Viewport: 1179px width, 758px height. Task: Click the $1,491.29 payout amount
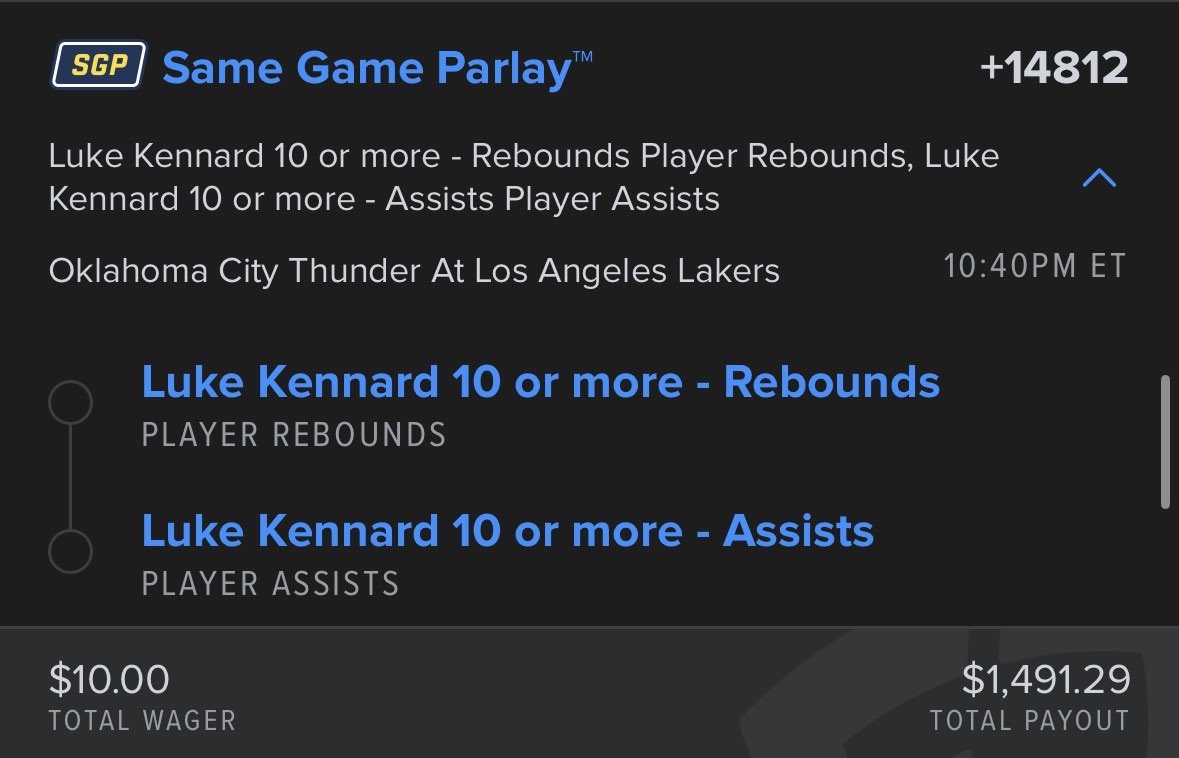click(x=1045, y=680)
